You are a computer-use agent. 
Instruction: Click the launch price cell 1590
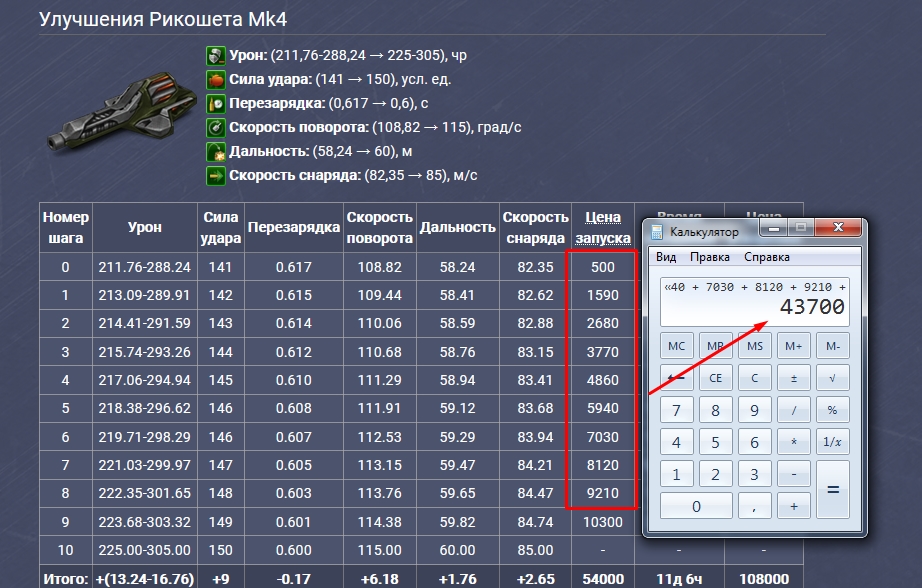tap(603, 295)
